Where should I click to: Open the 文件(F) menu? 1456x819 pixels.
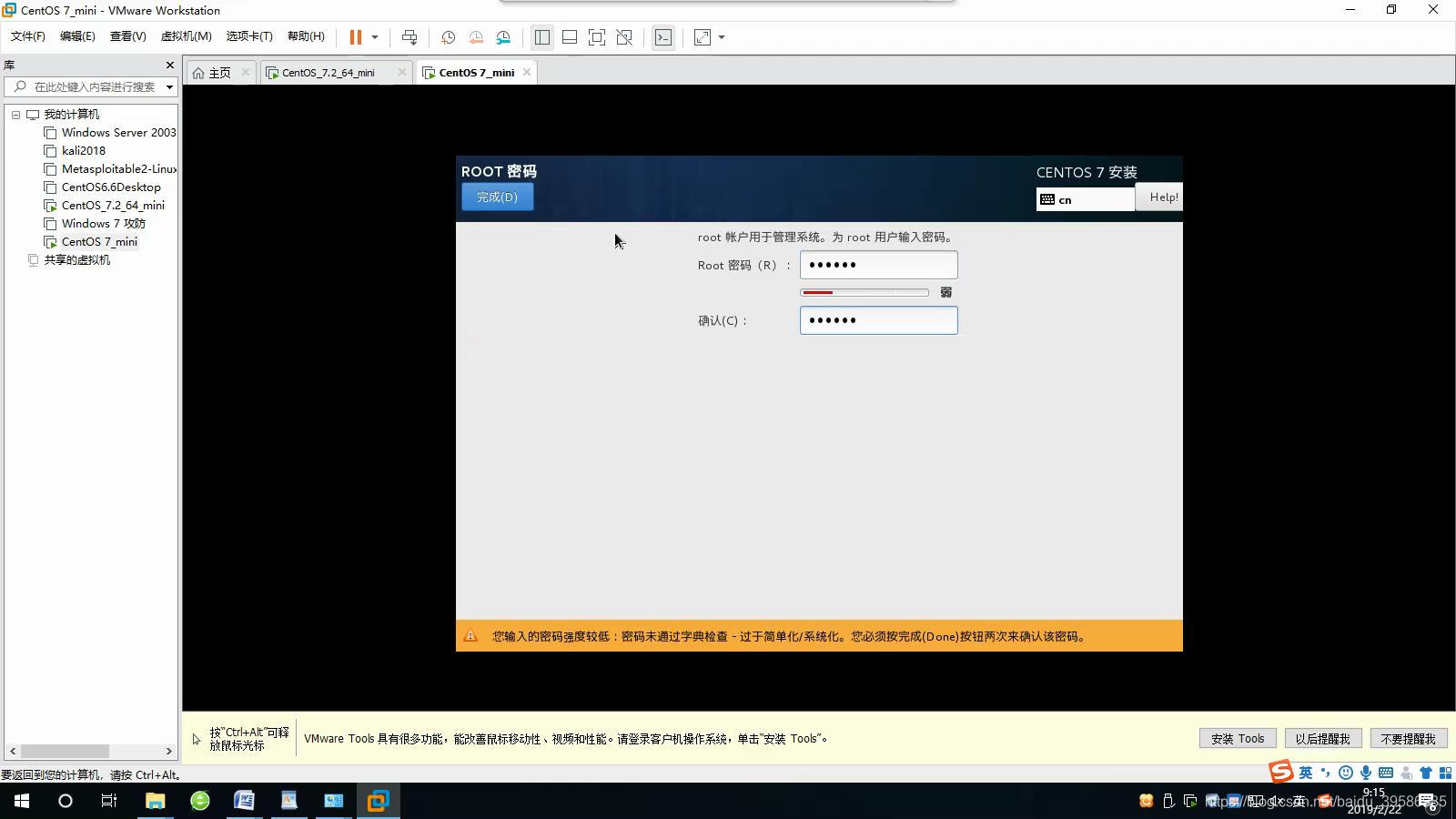(x=27, y=36)
